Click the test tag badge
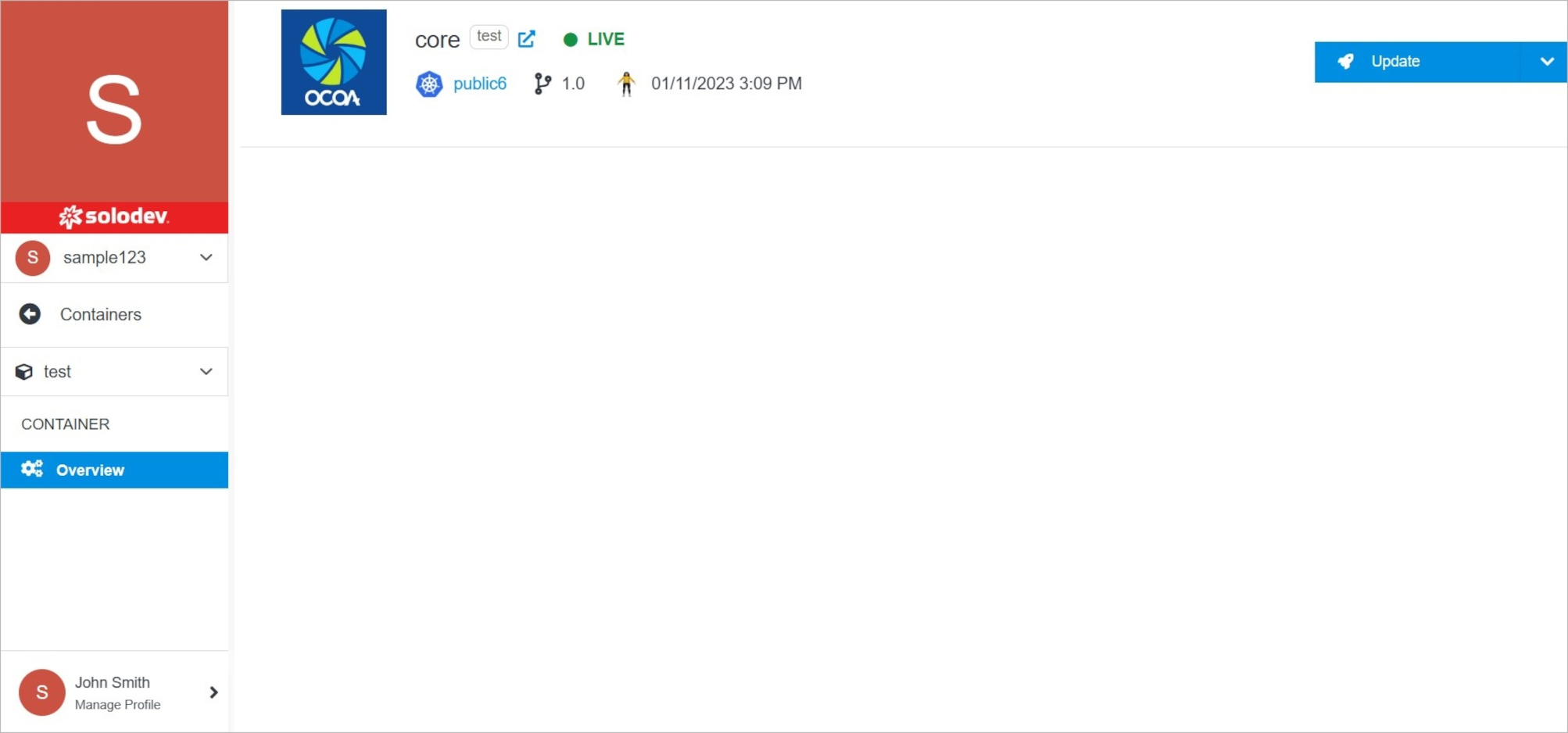The height and width of the screenshot is (733, 1568). [489, 37]
